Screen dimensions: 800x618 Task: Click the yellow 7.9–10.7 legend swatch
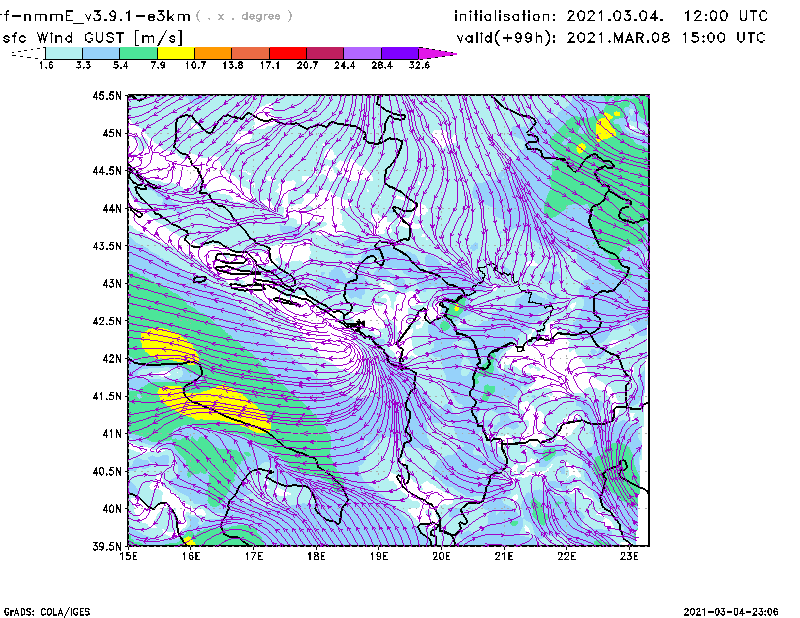coord(176,53)
